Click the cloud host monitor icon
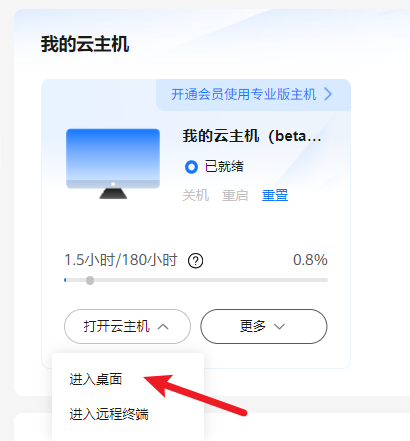Screen dimensions: 410x441 (x=113, y=164)
